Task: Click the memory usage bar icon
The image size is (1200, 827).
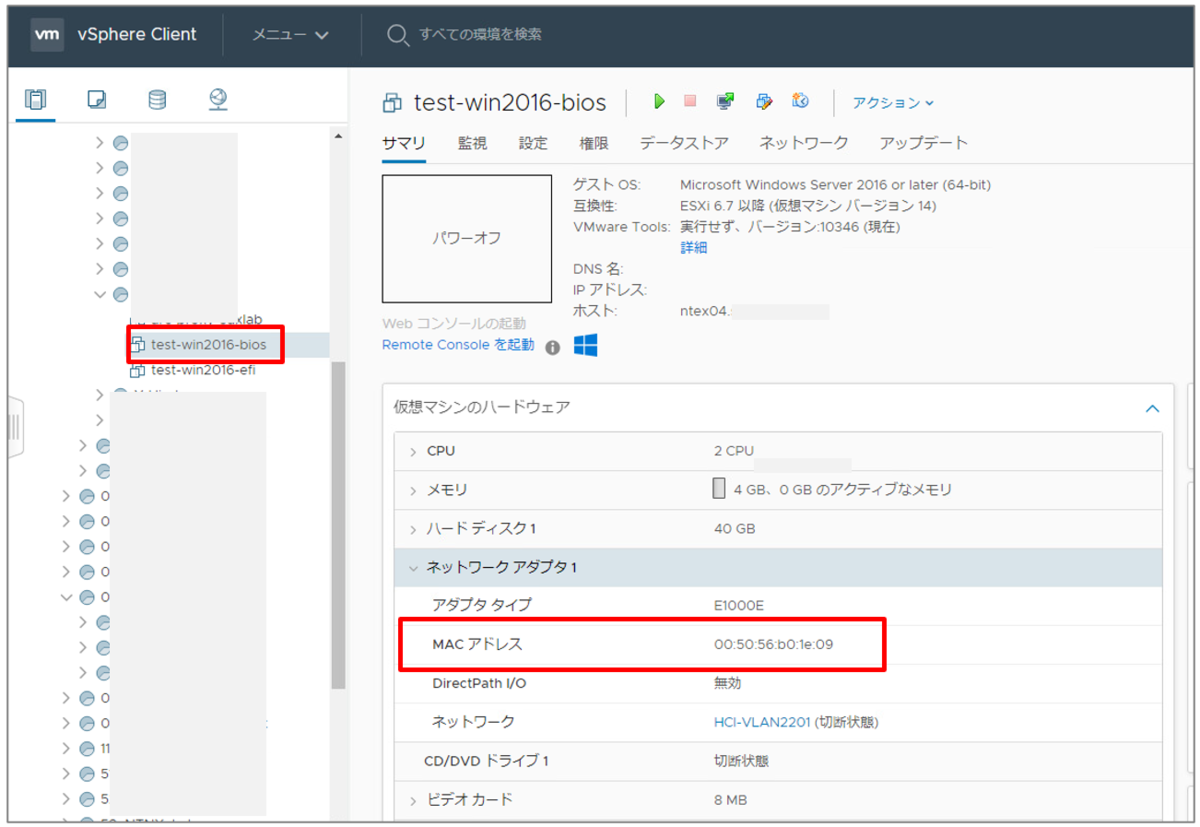Action: click(x=719, y=489)
